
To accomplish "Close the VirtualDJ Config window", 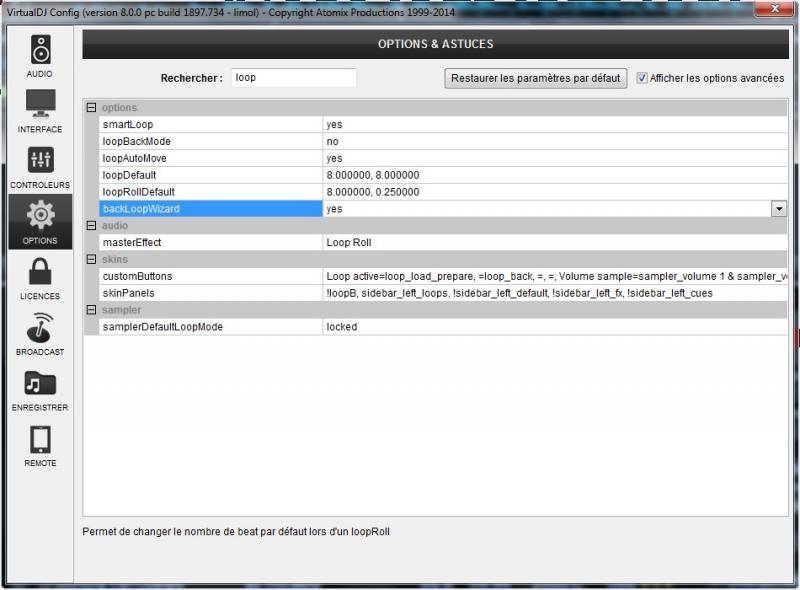I will (x=774, y=8).
